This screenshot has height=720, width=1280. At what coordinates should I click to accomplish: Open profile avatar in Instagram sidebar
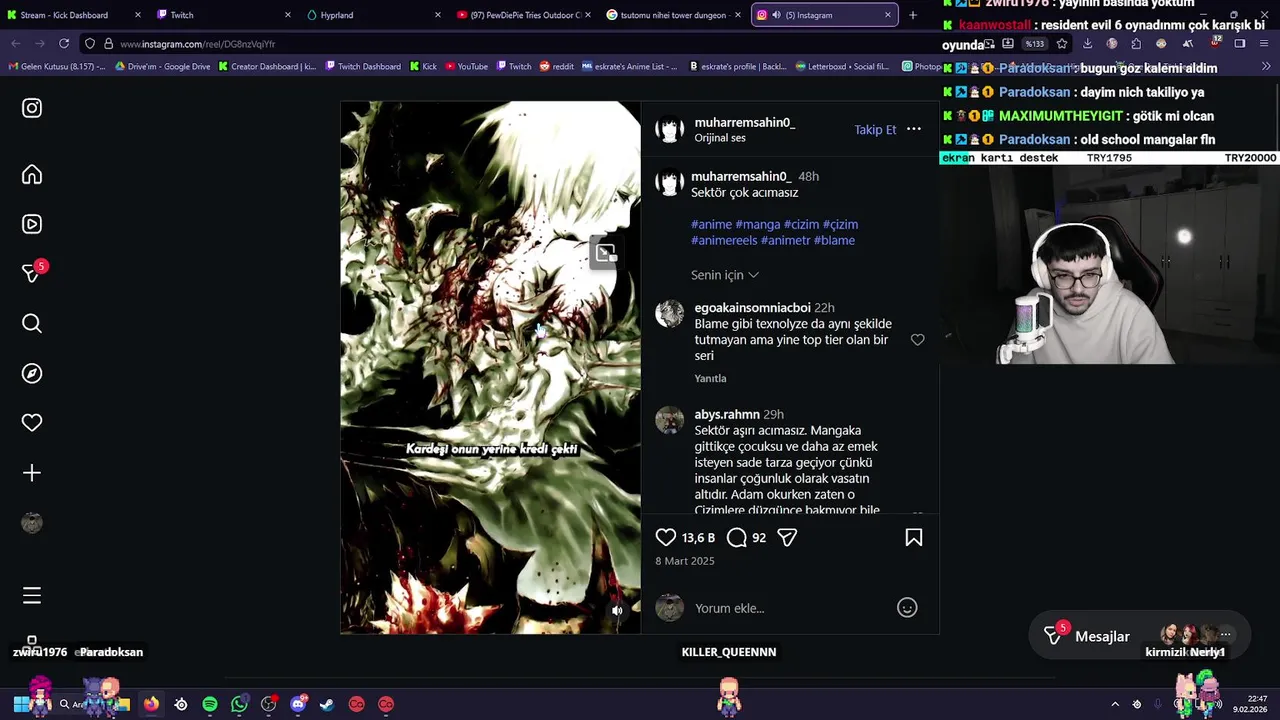[32, 523]
